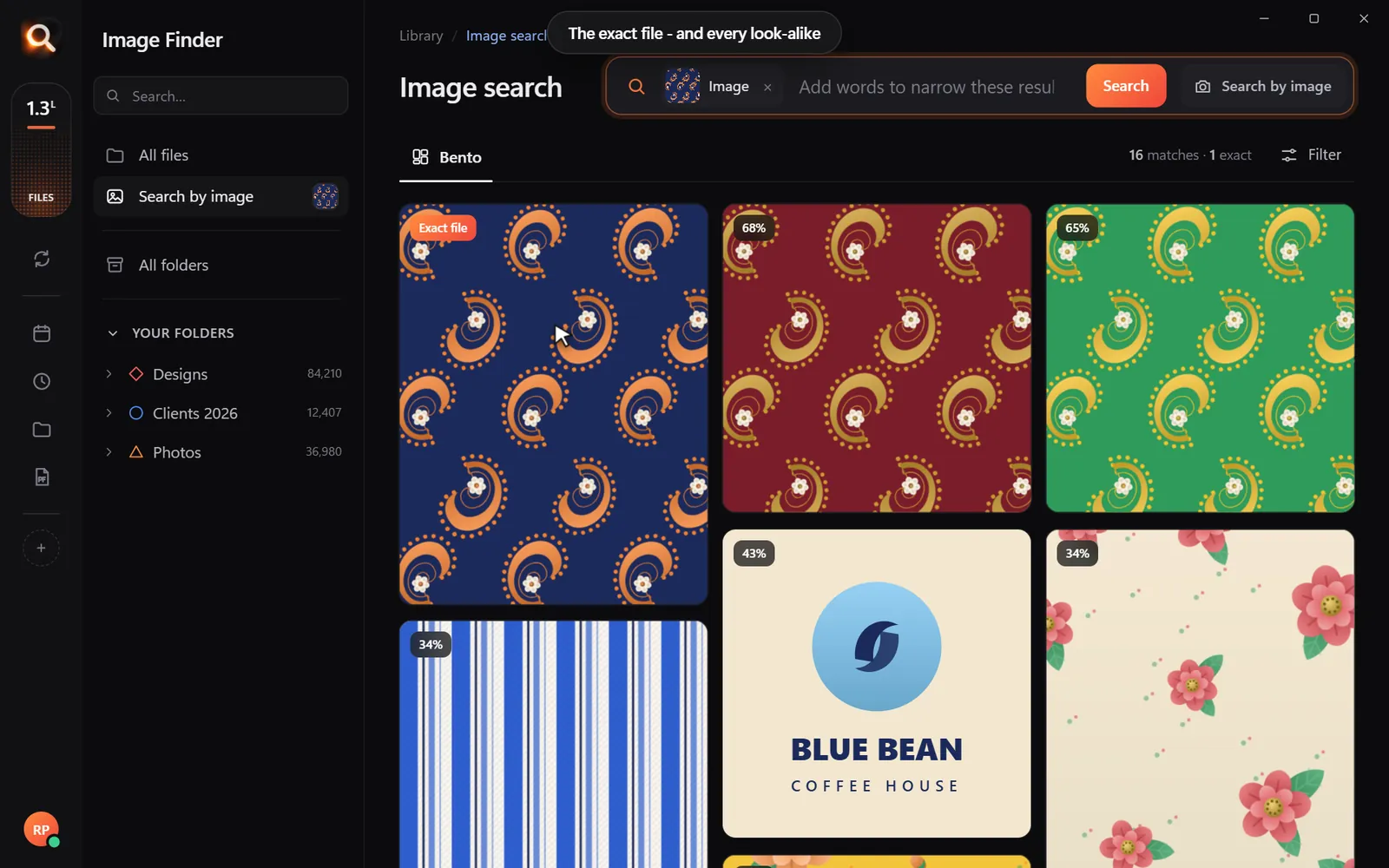Screen dimensions: 1389x868
Task: Open the calendar icon in the rail
Action: (x=42, y=333)
